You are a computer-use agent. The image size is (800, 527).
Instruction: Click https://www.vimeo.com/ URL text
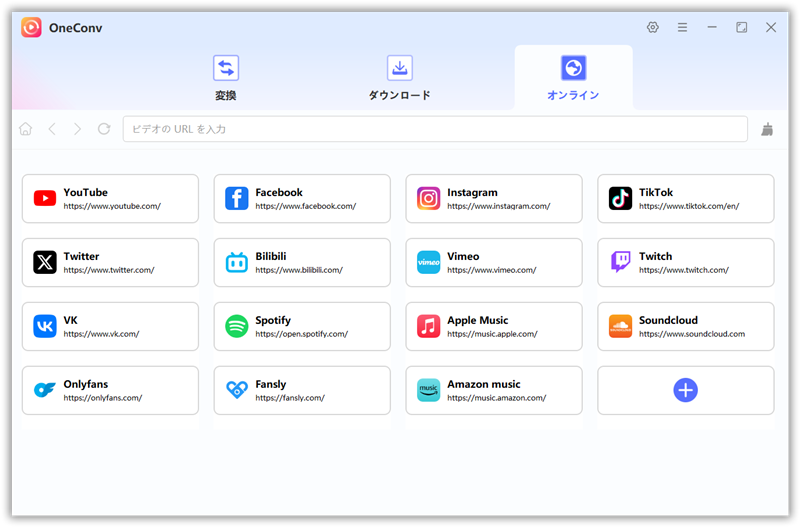click(492, 270)
